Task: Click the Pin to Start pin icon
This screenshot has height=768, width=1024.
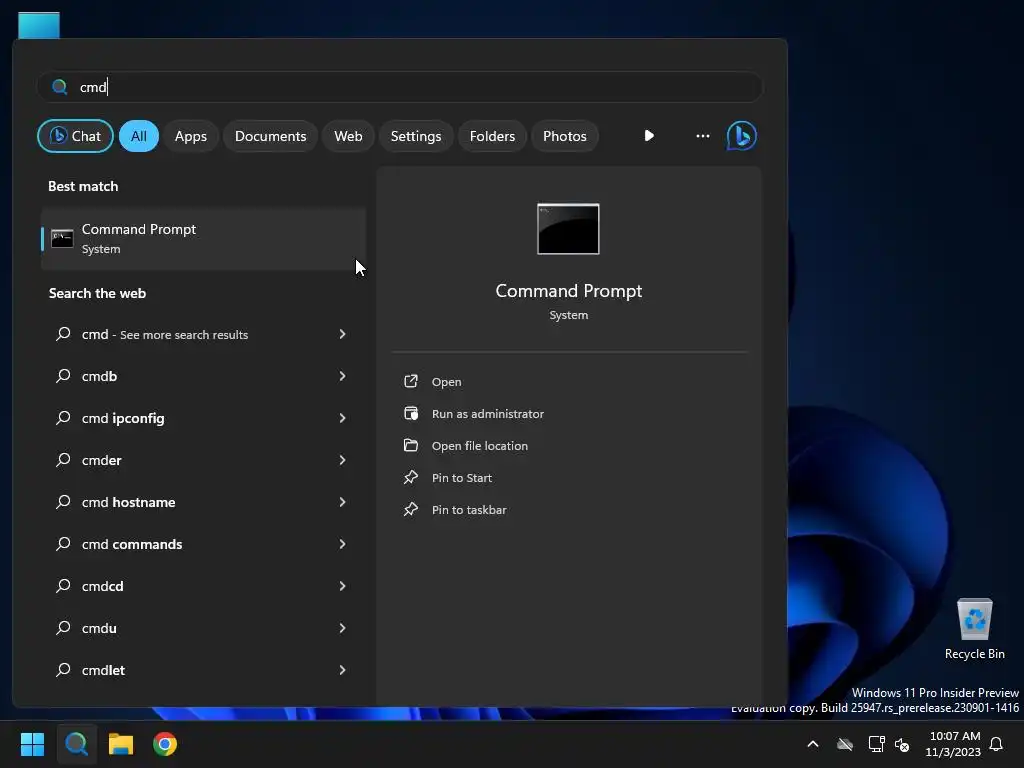Action: tap(411, 477)
